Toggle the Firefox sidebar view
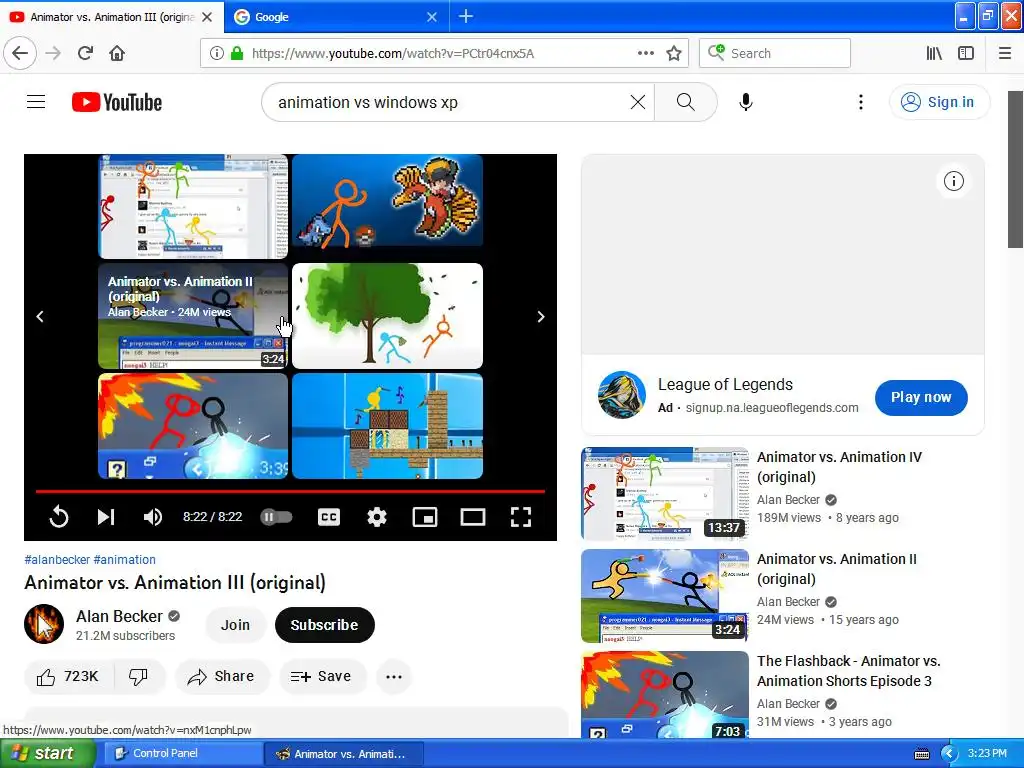The image size is (1024, 768). click(x=966, y=53)
